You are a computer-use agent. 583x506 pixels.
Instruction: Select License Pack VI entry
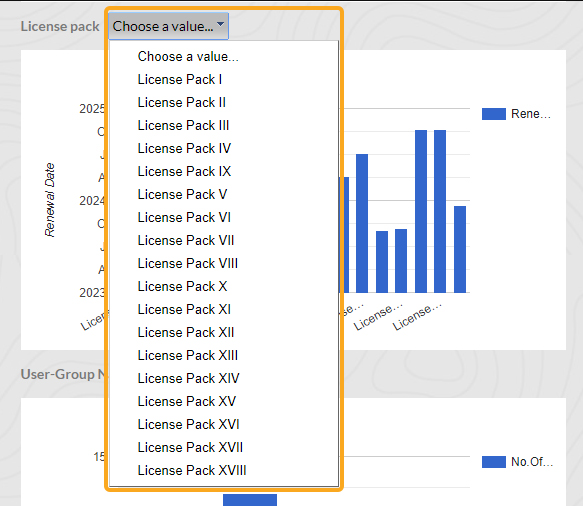pyautogui.click(x=224, y=217)
